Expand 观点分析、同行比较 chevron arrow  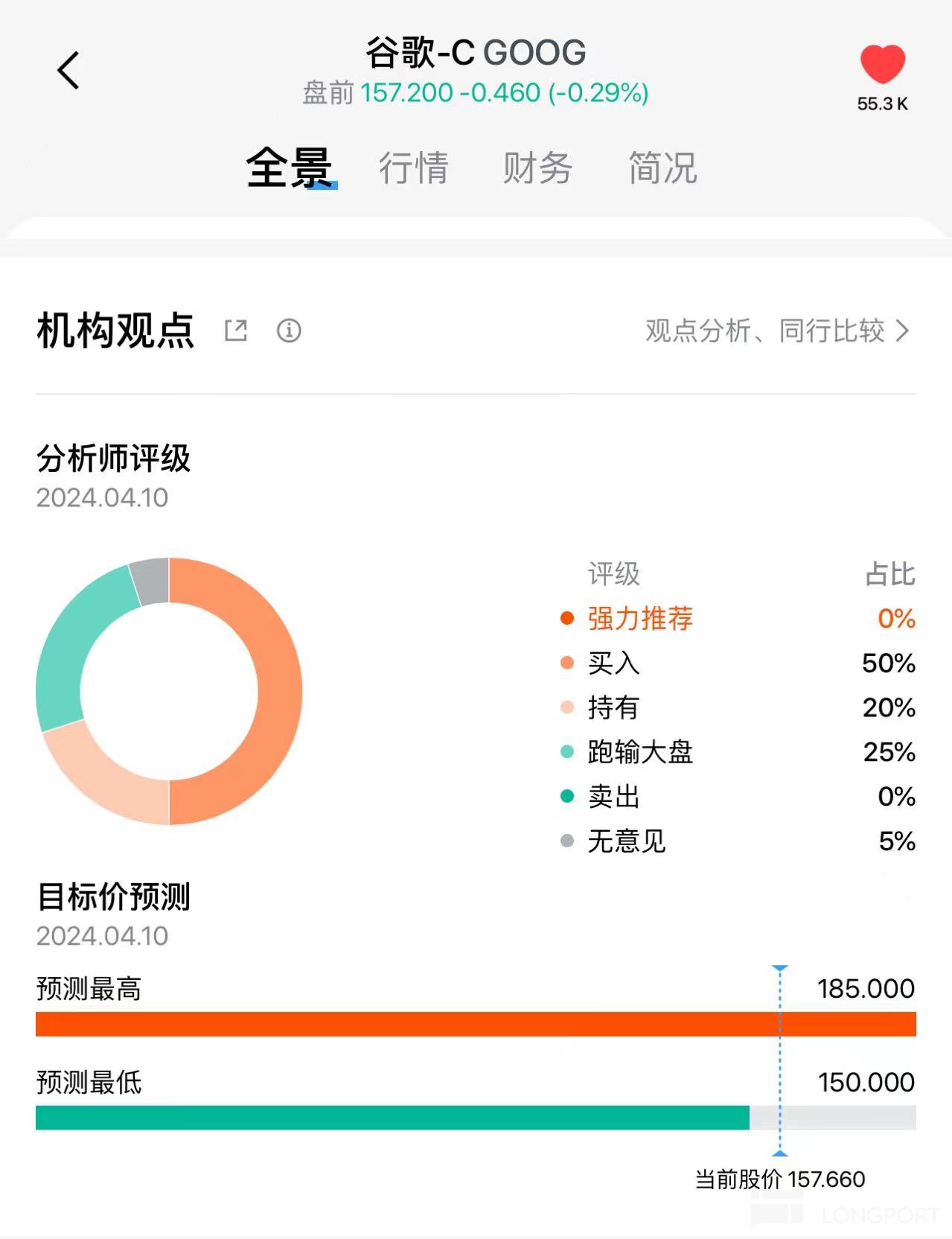903,331
